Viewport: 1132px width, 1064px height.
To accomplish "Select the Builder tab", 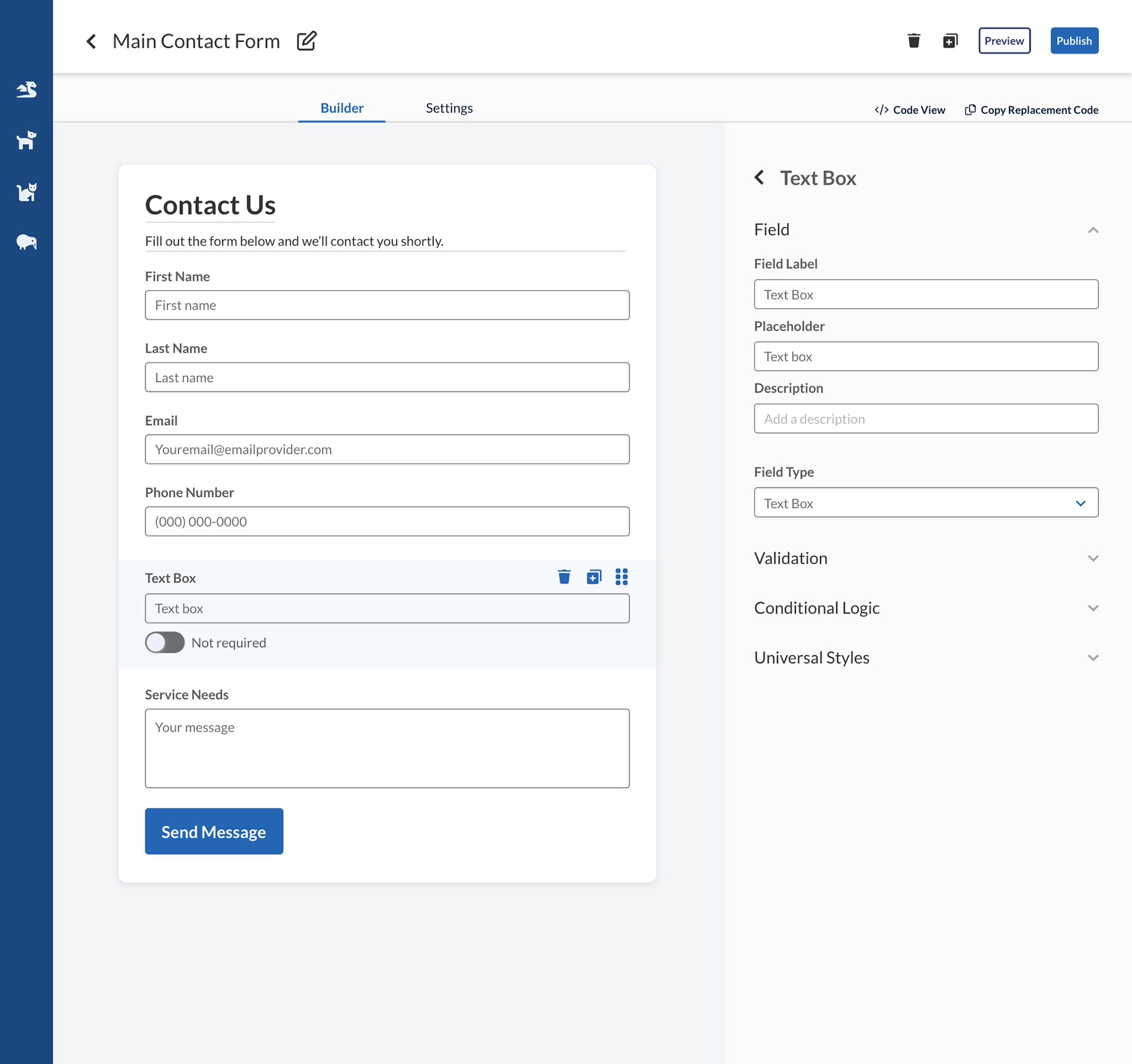I will [x=341, y=108].
